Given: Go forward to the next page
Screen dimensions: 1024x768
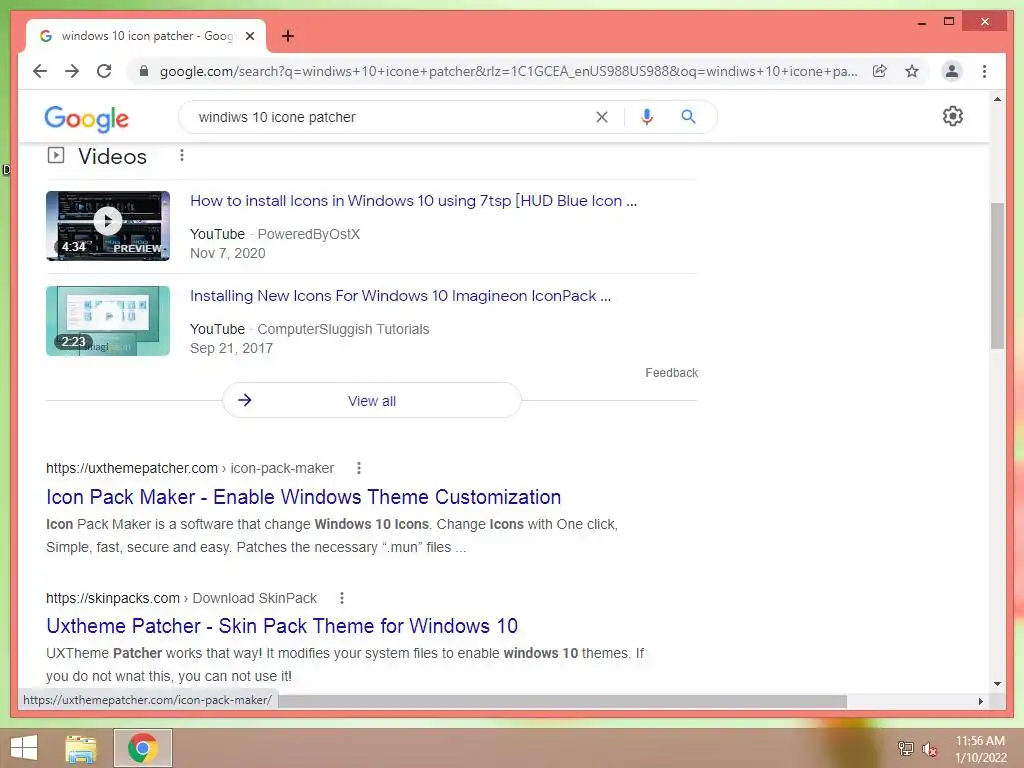Looking at the screenshot, I should pyautogui.click(x=72, y=71).
